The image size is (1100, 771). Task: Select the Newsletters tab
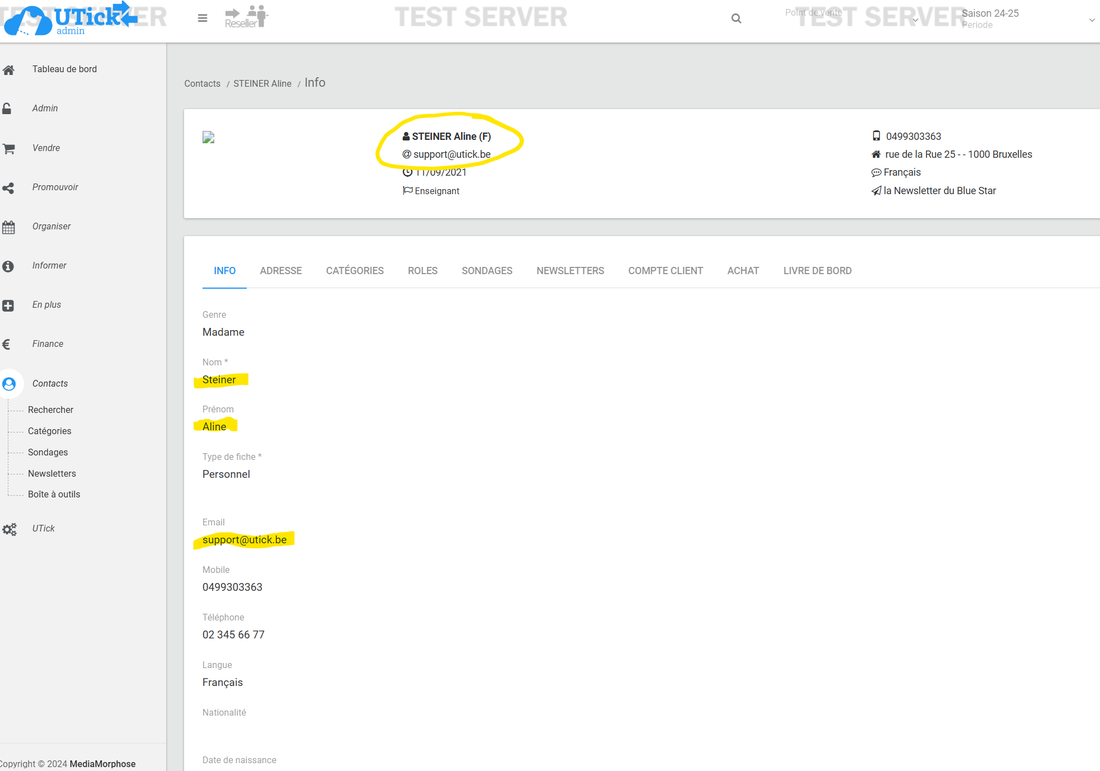[x=570, y=271]
